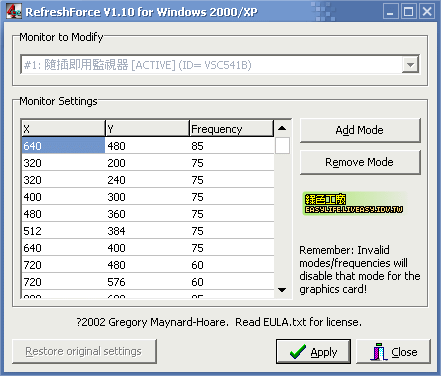Select the 480 cell in the 480x360 row

(63, 214)
